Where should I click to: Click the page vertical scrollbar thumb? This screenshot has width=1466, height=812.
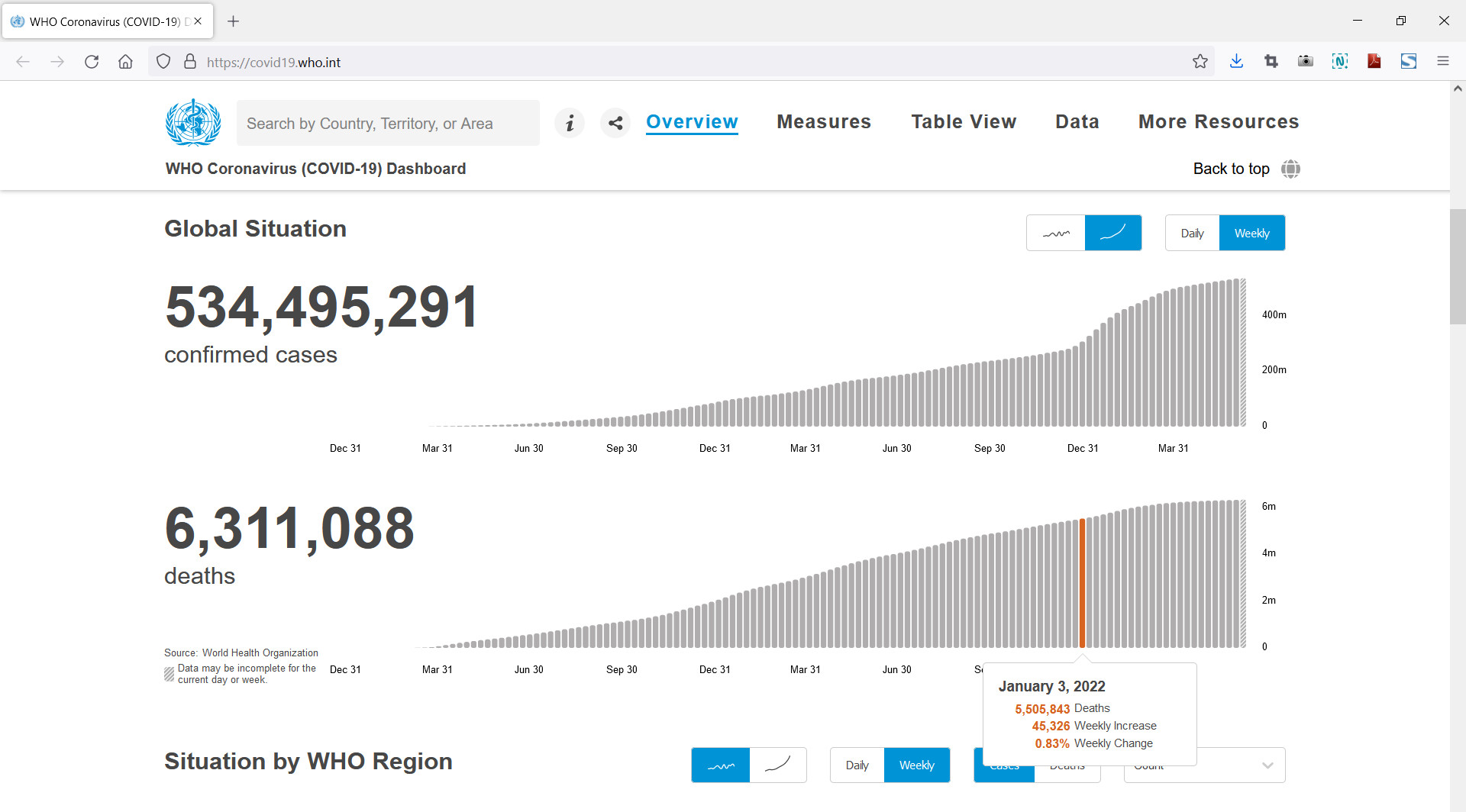[1457, 267]
